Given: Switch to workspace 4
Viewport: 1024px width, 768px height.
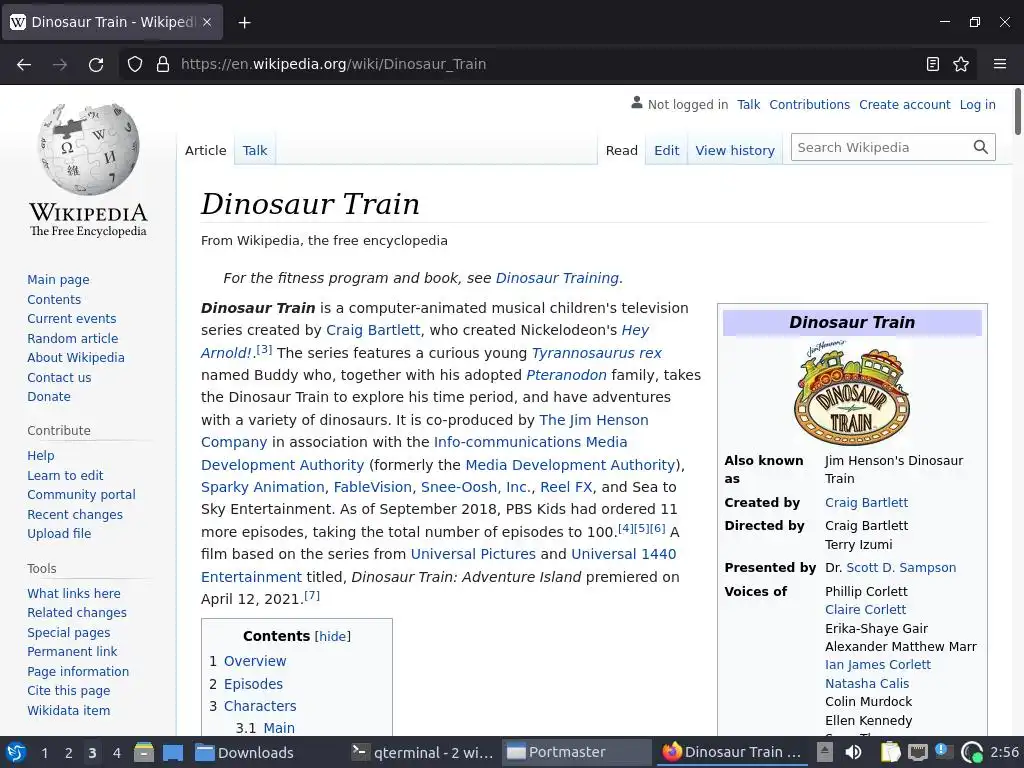Looking at the screenshot, I should click(x=117, y=753).
